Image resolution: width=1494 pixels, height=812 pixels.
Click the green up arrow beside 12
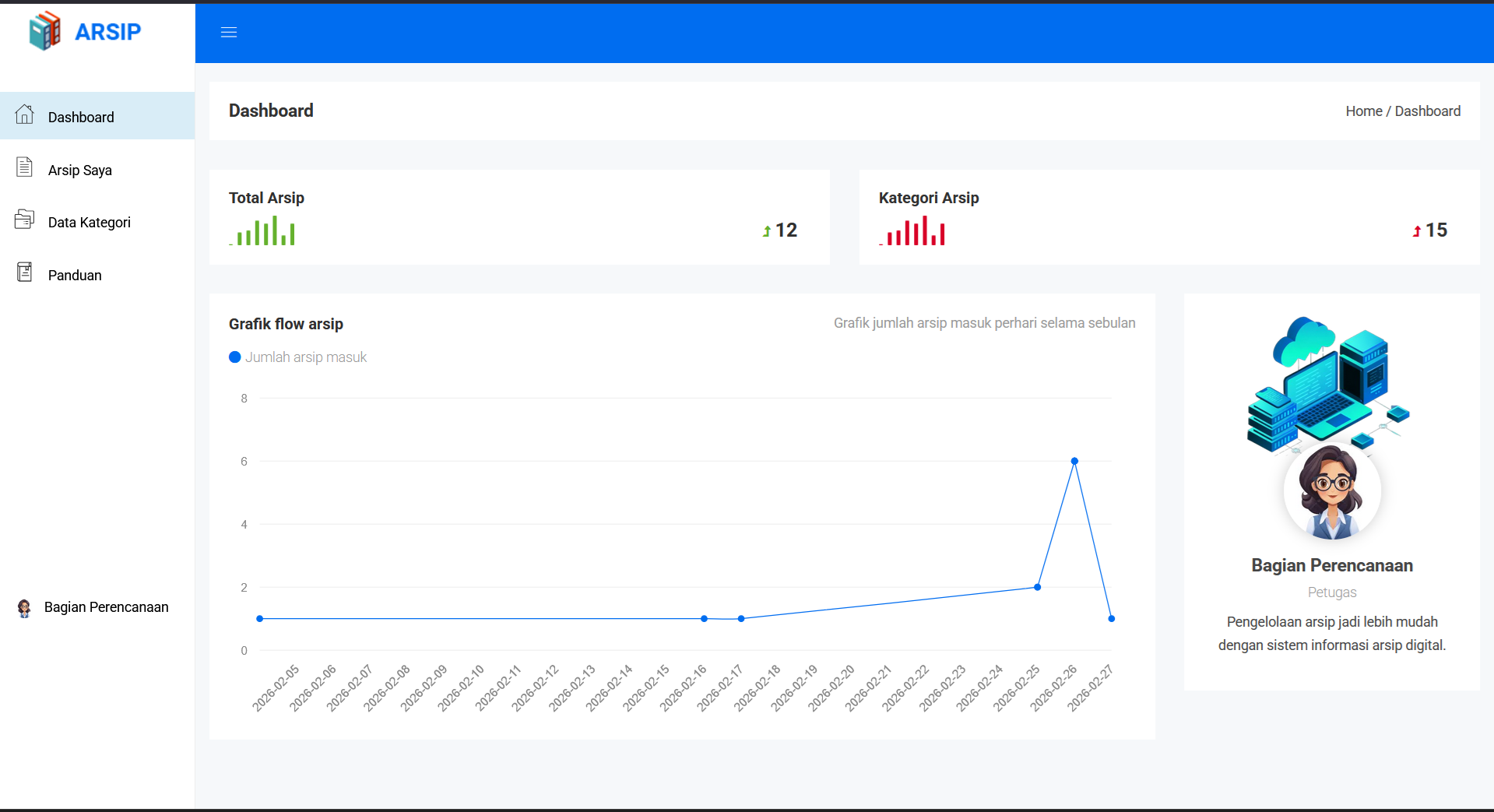[767, 230]
